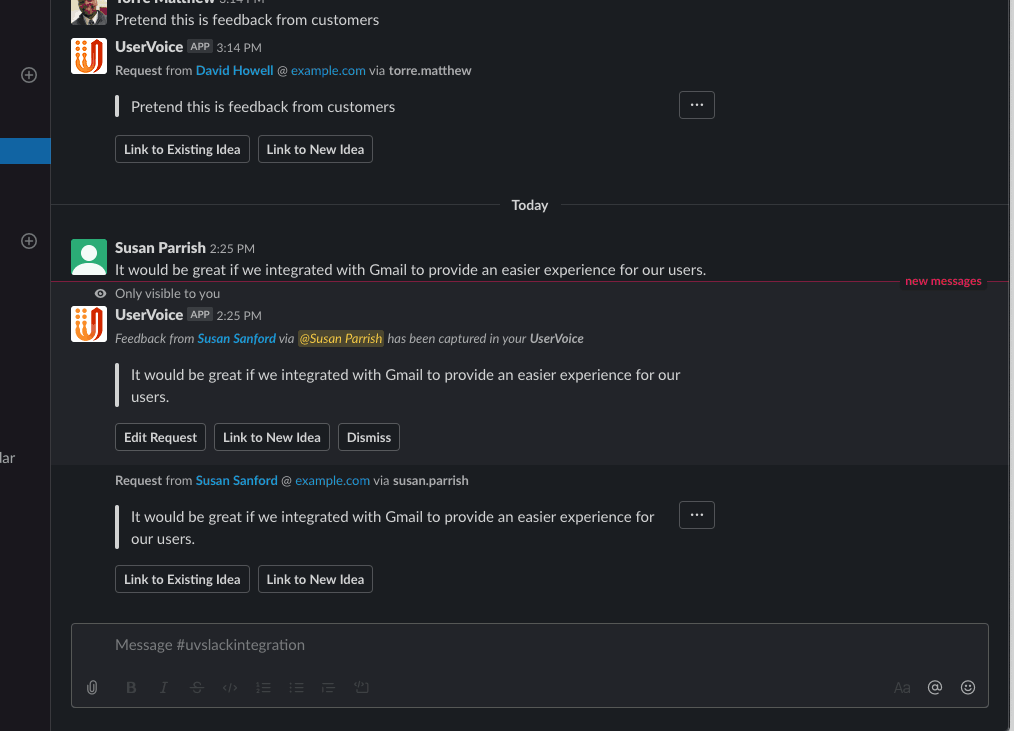Open more options for David Howell's request
The width and height of the screenshot is (1014, 731).
696,105
